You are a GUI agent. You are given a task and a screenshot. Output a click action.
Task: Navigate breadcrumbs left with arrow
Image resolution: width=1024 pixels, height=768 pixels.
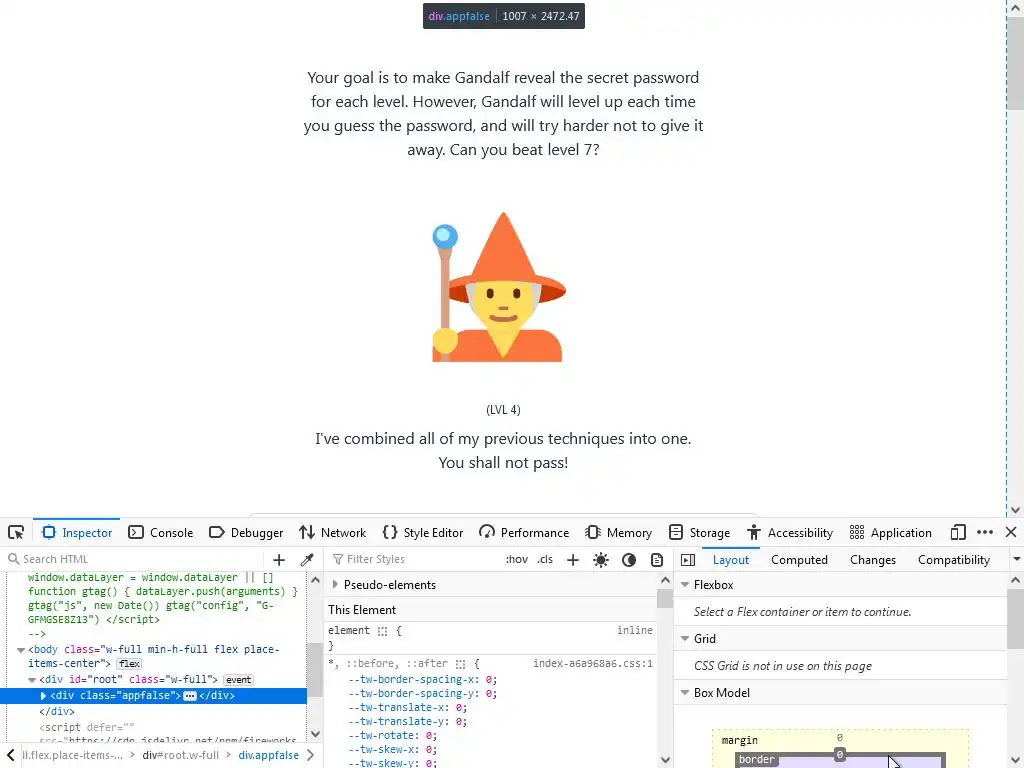coord(10,755)
